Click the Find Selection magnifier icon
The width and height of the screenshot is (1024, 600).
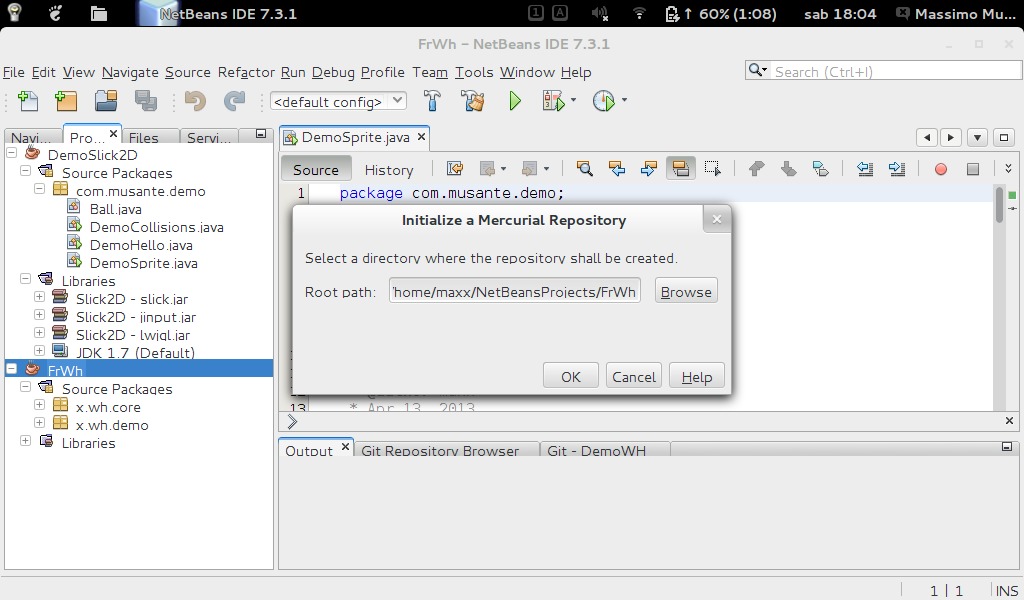(x=584, y=169)
